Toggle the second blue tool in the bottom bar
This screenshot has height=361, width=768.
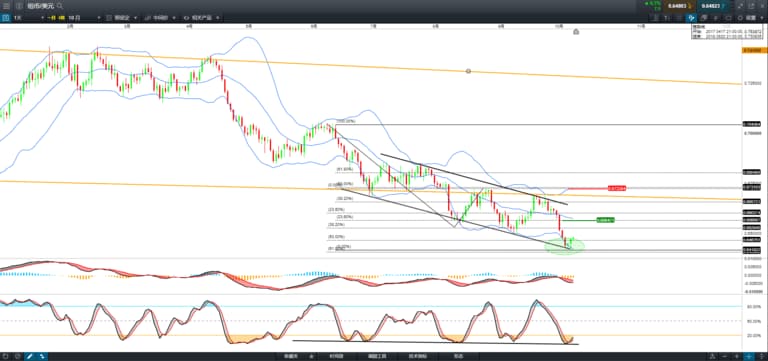(42, 356)
